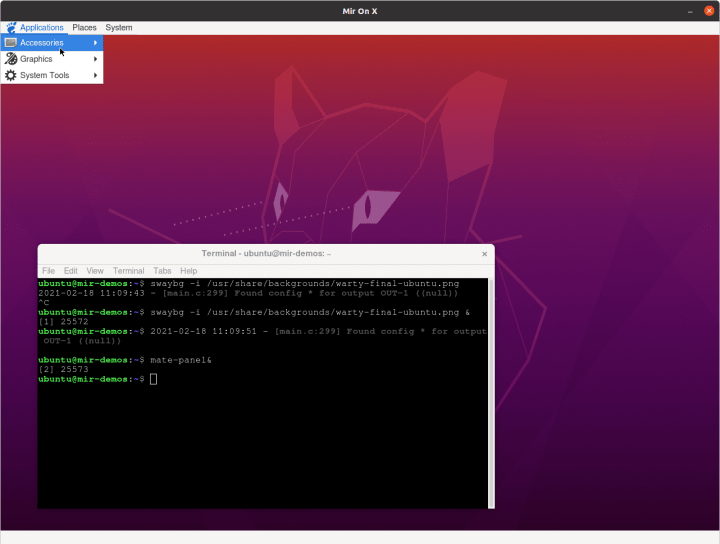Viewport: 720px width, 544px height.
Task: Open the Places menu
Action: click(x=84, y=28)
